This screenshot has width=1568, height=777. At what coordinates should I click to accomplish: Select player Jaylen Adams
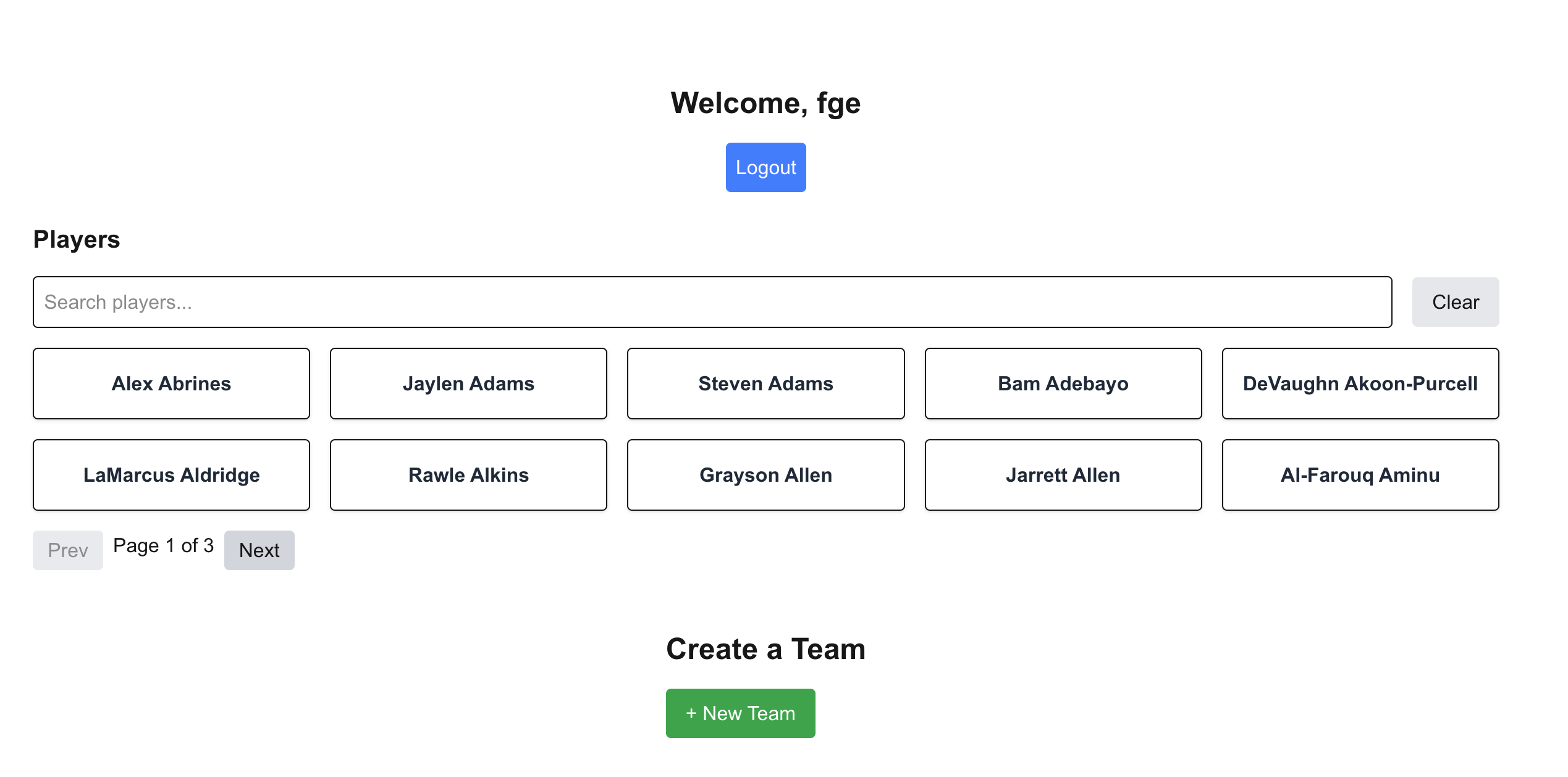coord(468,383)
